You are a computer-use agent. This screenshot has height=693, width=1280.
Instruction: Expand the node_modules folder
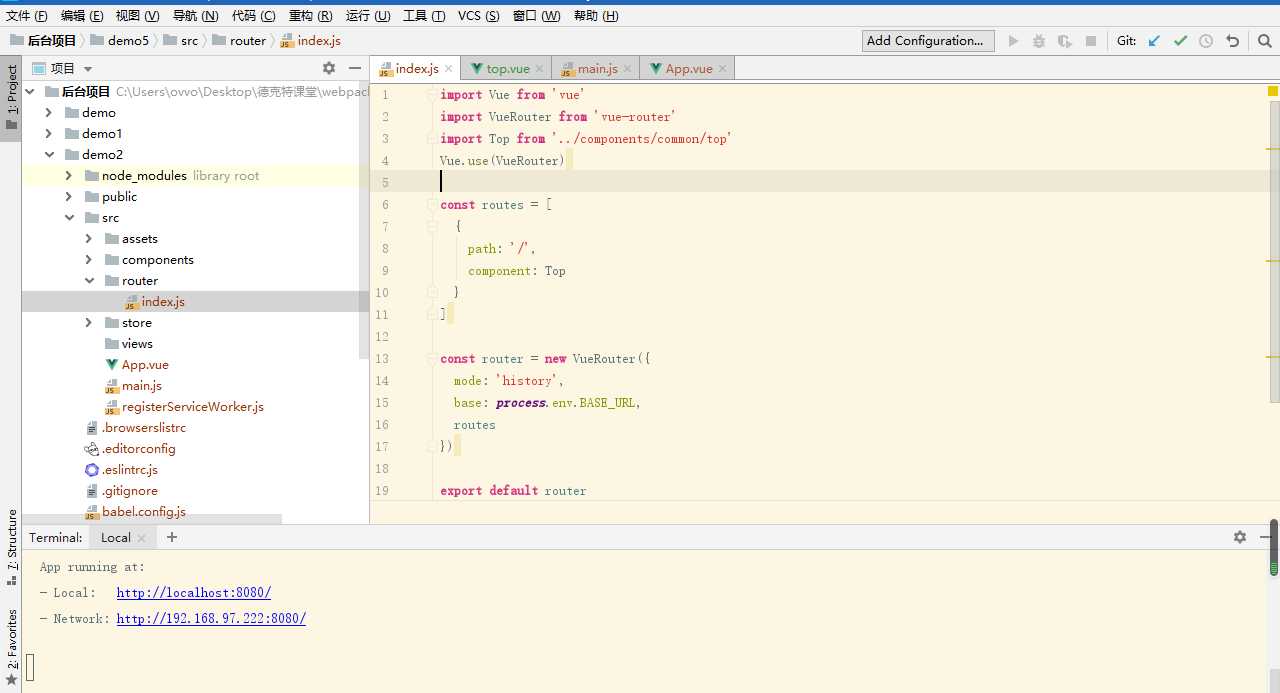(69, 175)
